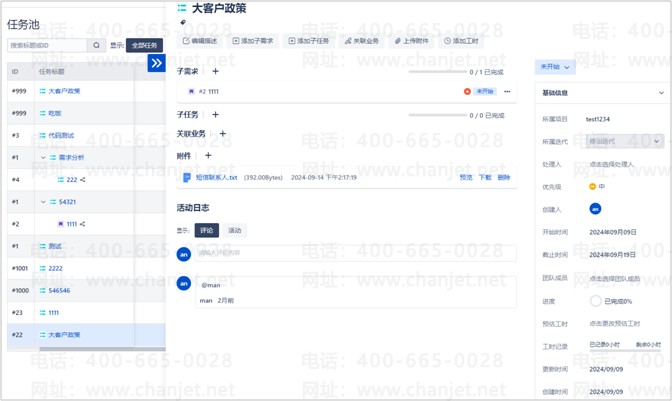The width and height of the screenshot is (672, 401).
Task: Click the 添加工时 button
Action: (461, 41)
